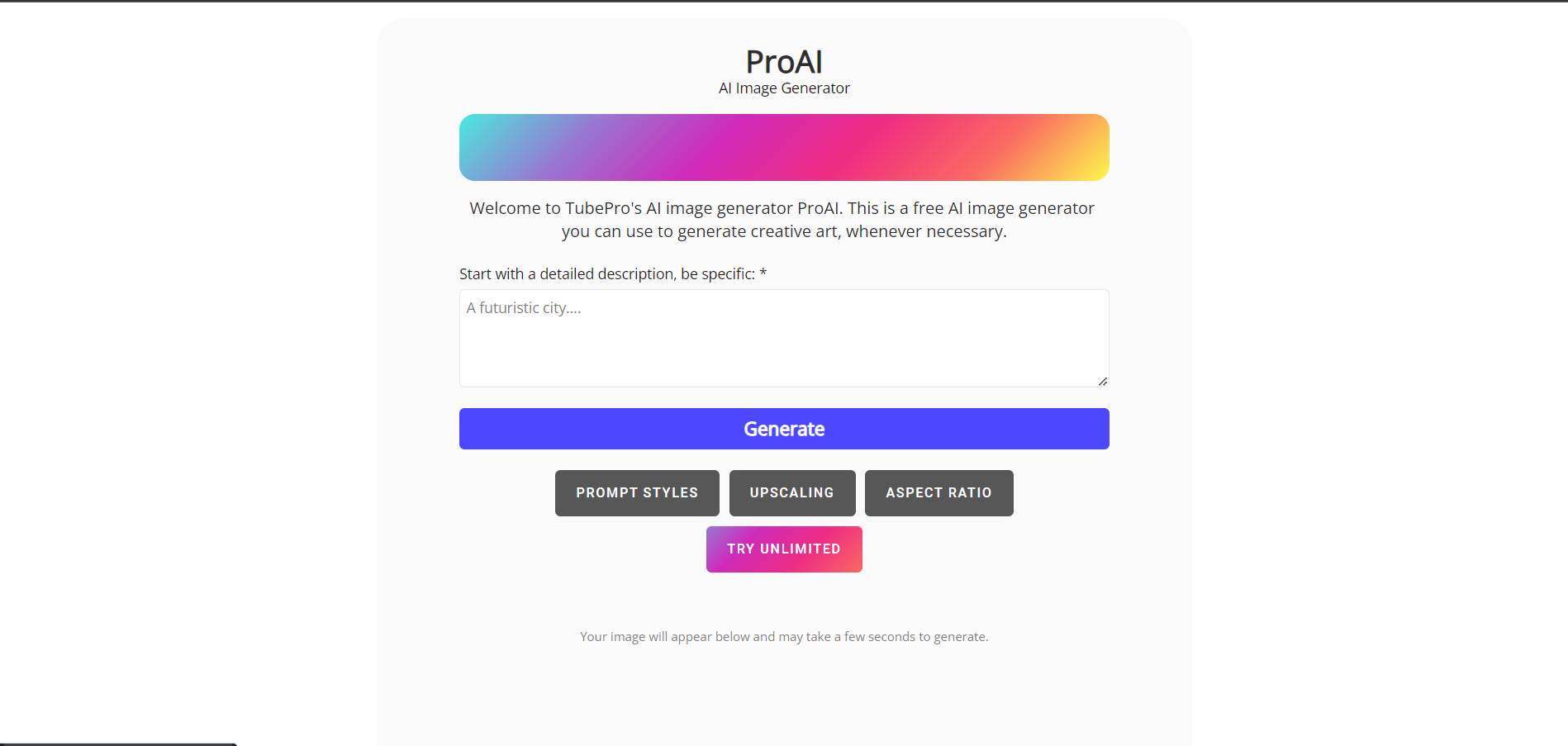The height and width of the screenshot is (746, 1568).
Task: Click the Generate button
Action: (783, 429)
